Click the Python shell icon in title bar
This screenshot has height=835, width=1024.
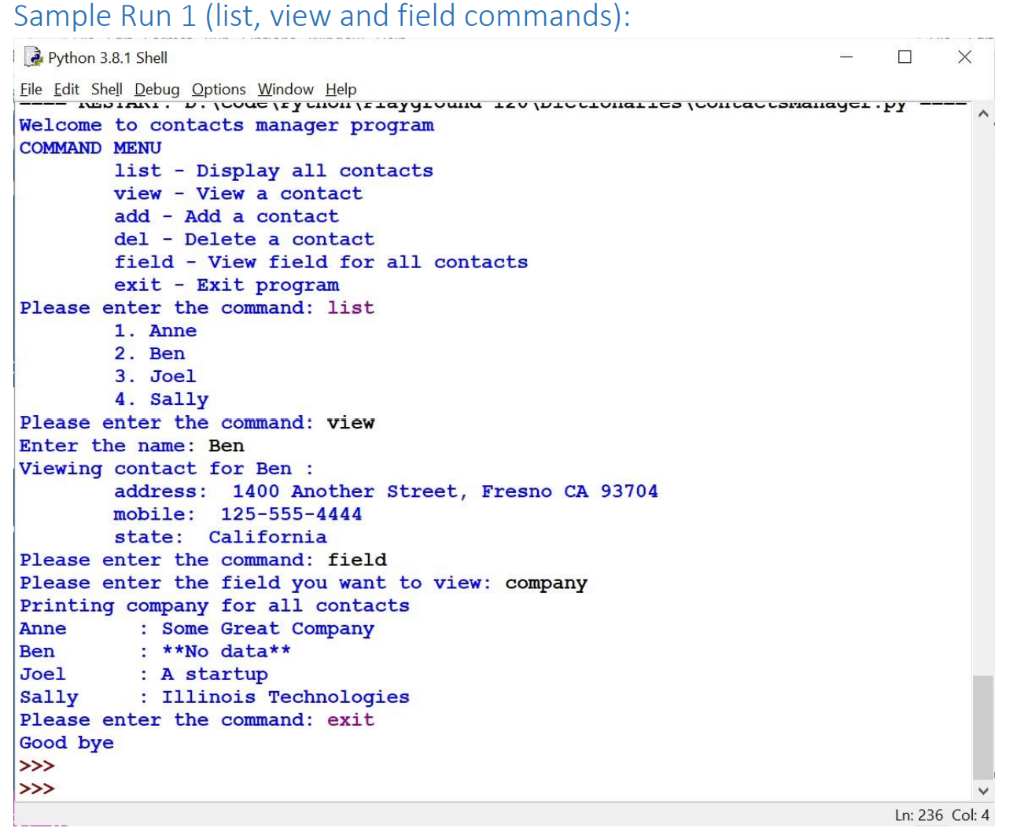coord(31,57)
